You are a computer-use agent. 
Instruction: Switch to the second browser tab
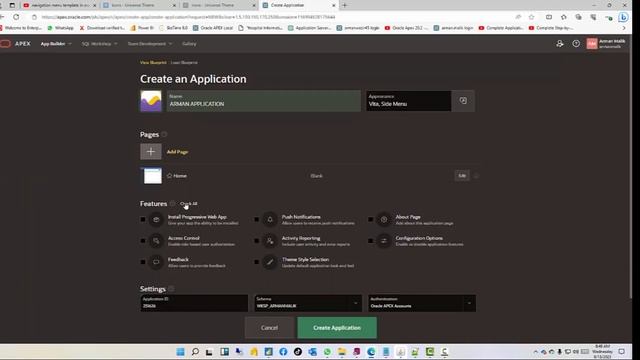tap(139, 5)
